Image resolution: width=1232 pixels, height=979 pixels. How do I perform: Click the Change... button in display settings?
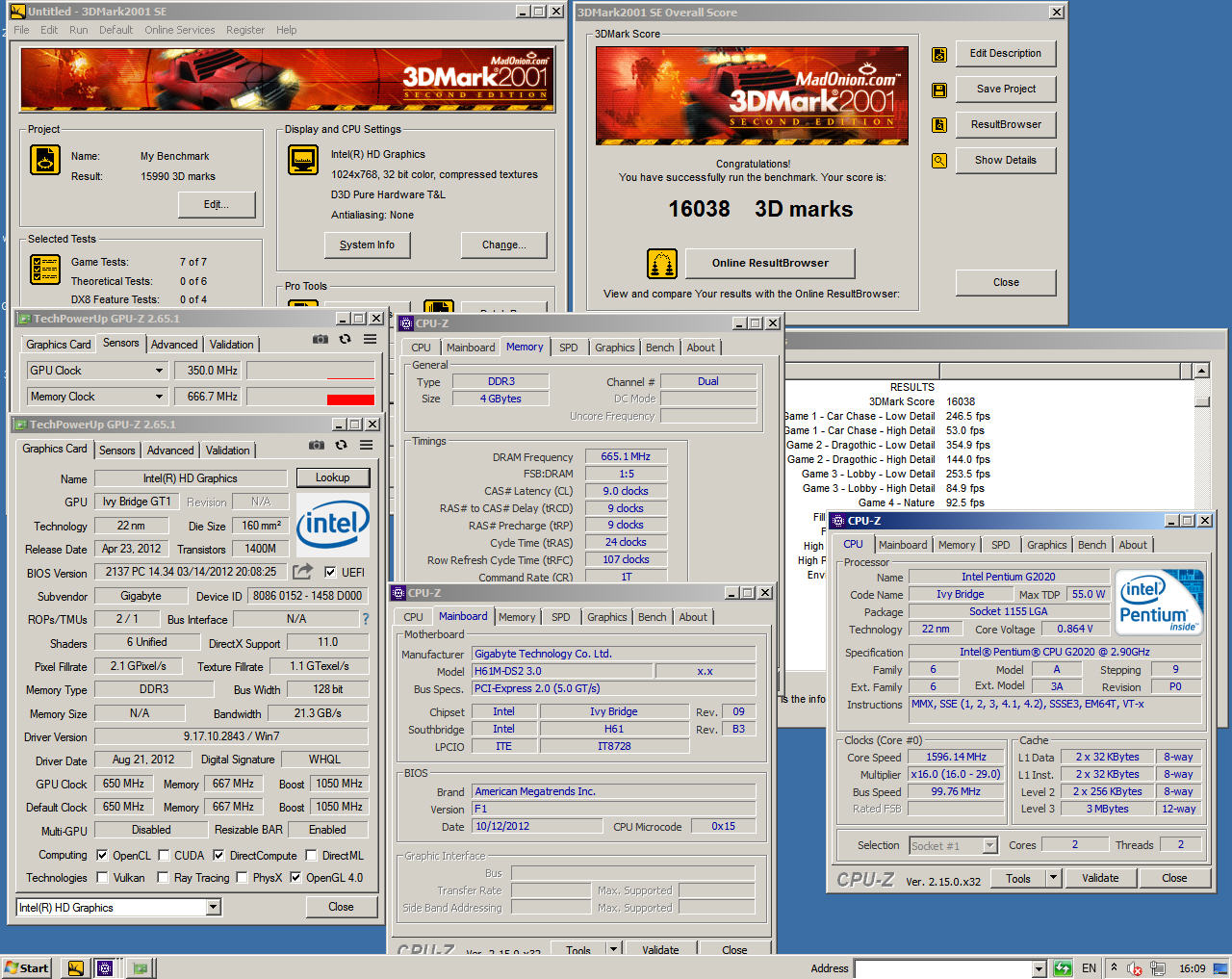point(504,245)
